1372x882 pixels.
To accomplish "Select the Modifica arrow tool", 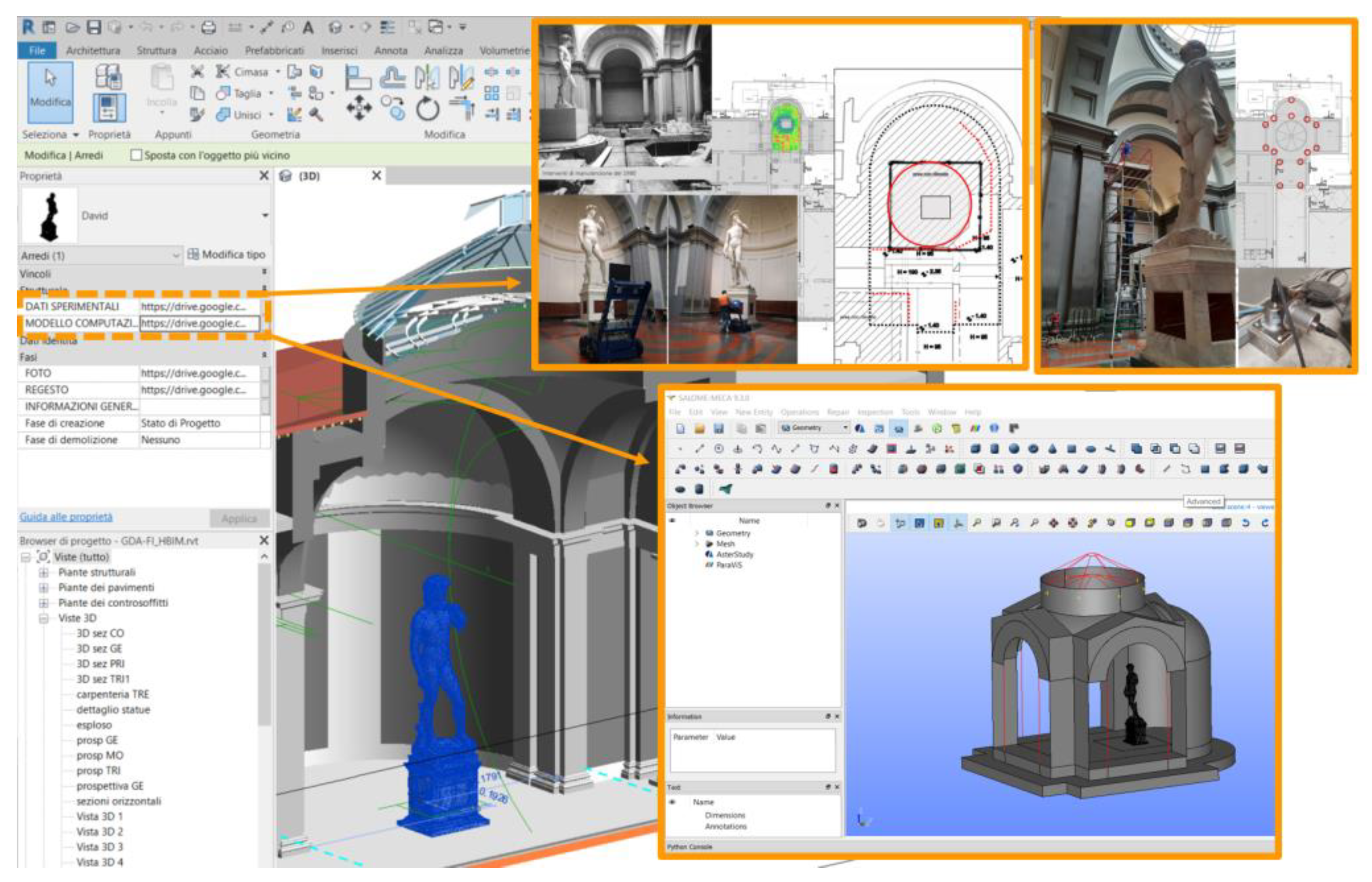I will pos(51,92).
